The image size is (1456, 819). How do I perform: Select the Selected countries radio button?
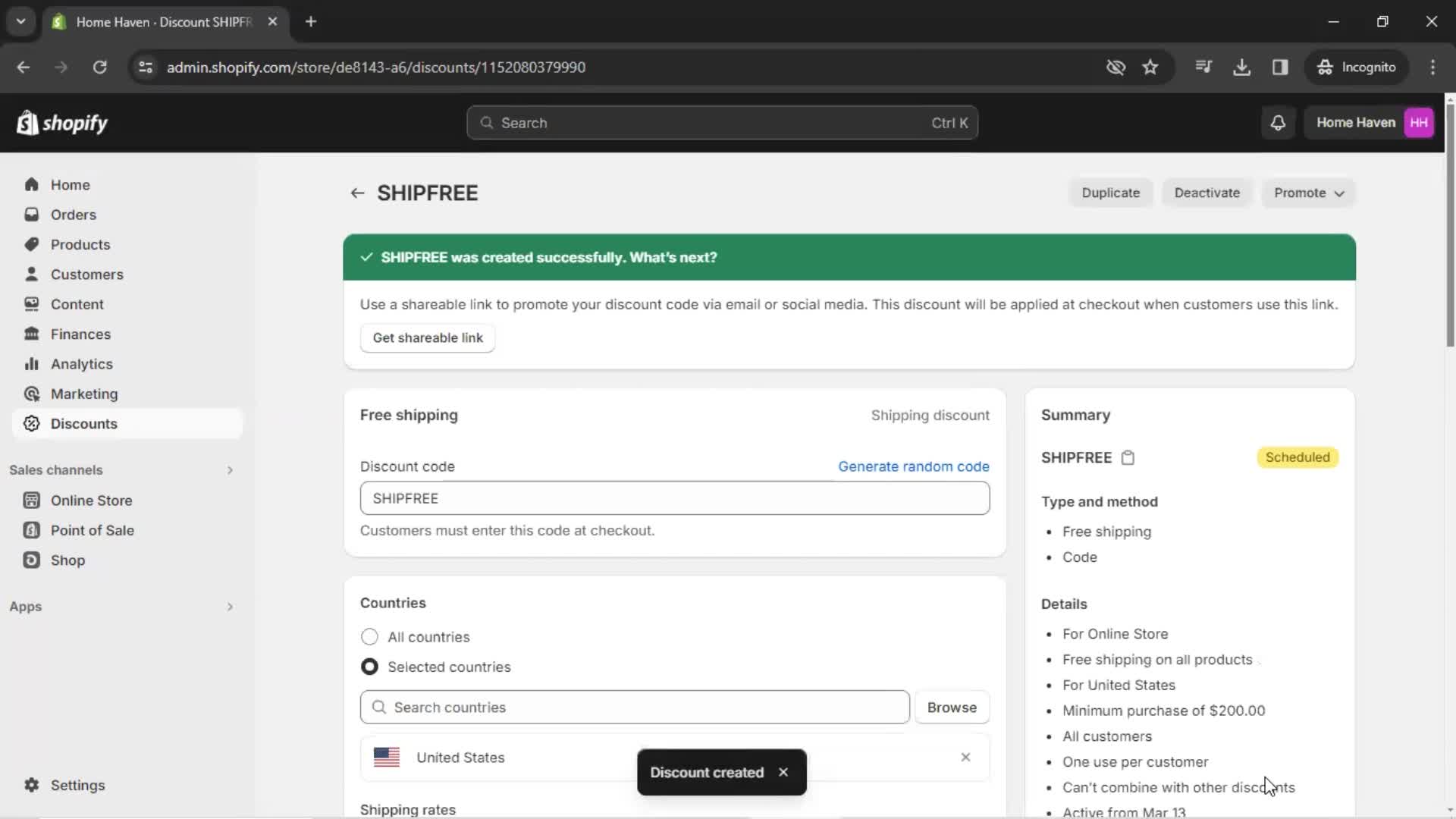coord(370,667)
